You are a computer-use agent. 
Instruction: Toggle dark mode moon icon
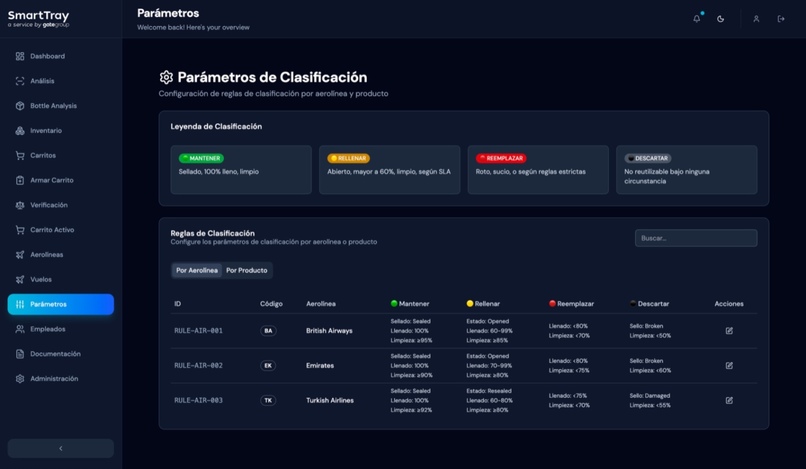[x=721, y=19]
